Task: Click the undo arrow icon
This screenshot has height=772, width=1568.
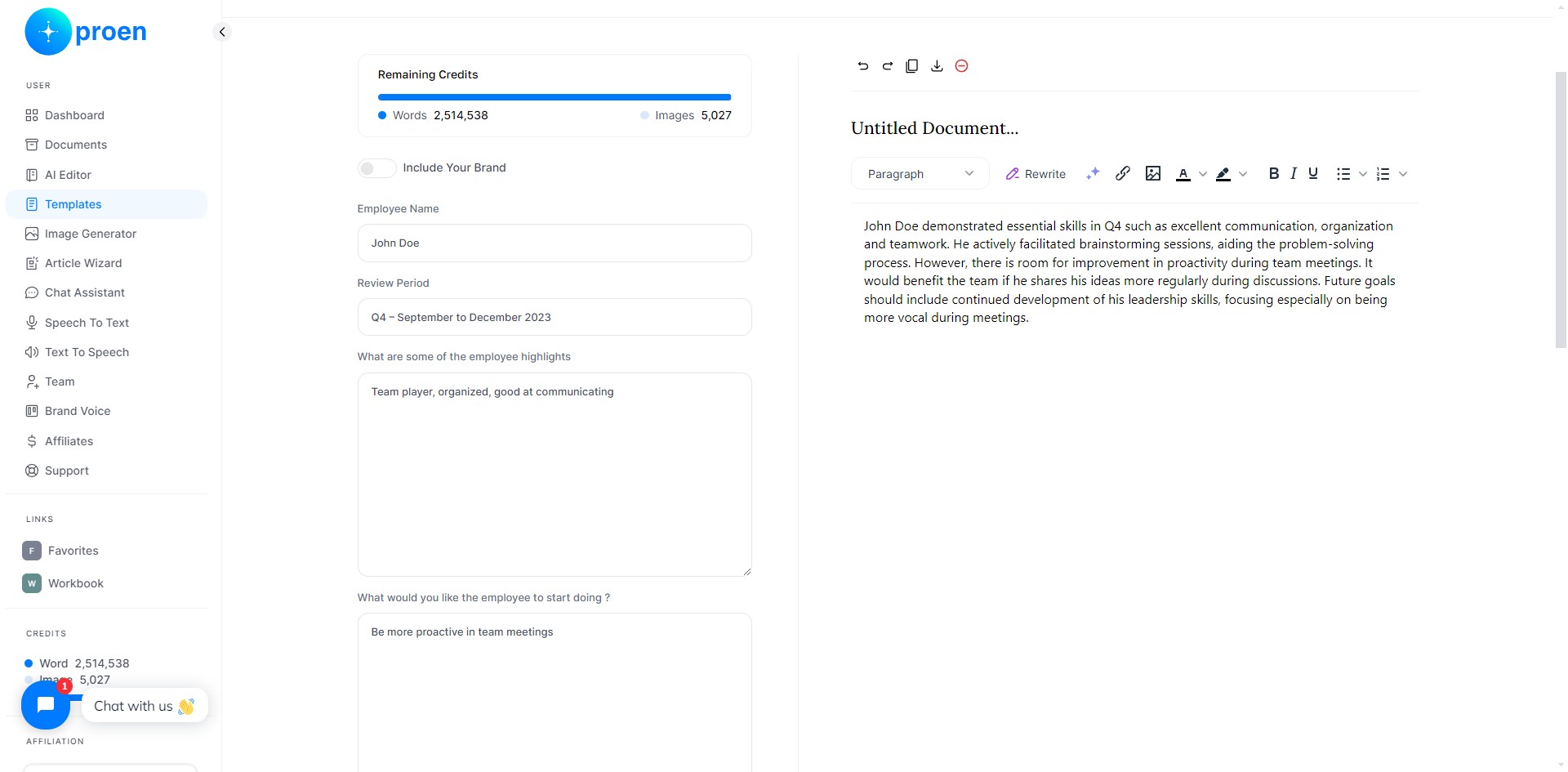Action: (862, 66)
